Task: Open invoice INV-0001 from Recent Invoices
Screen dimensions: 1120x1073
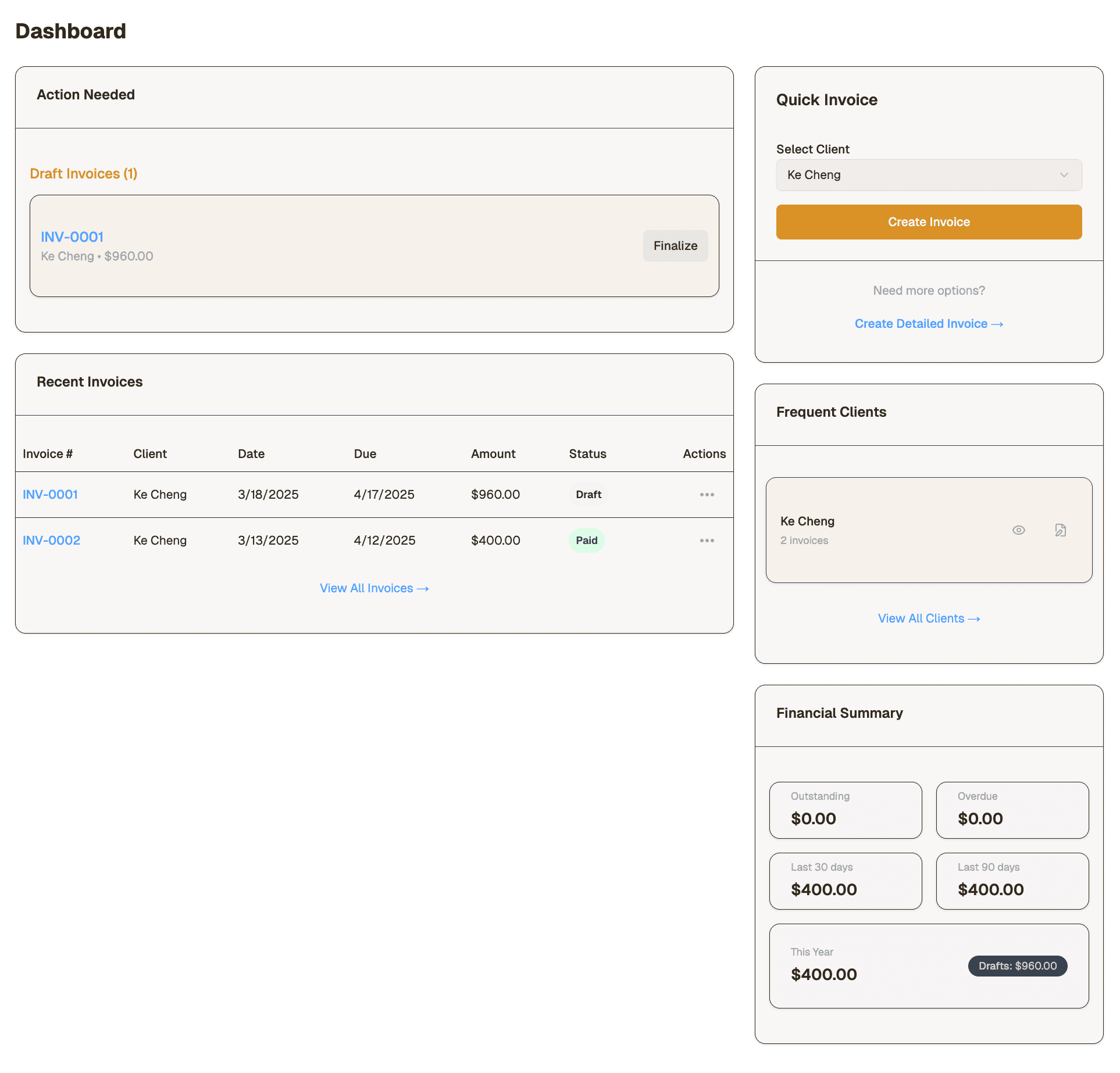Action: [x=50, y=494]
